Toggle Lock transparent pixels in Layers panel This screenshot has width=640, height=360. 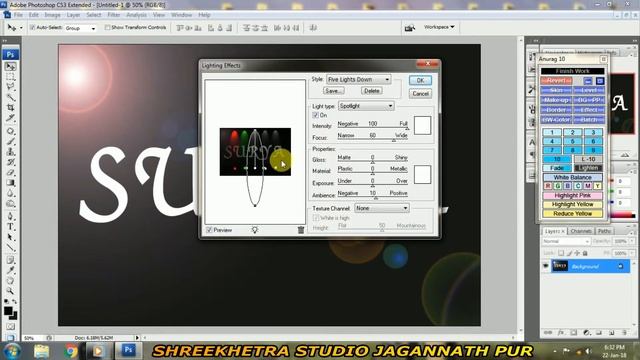[x=561, y=253]
